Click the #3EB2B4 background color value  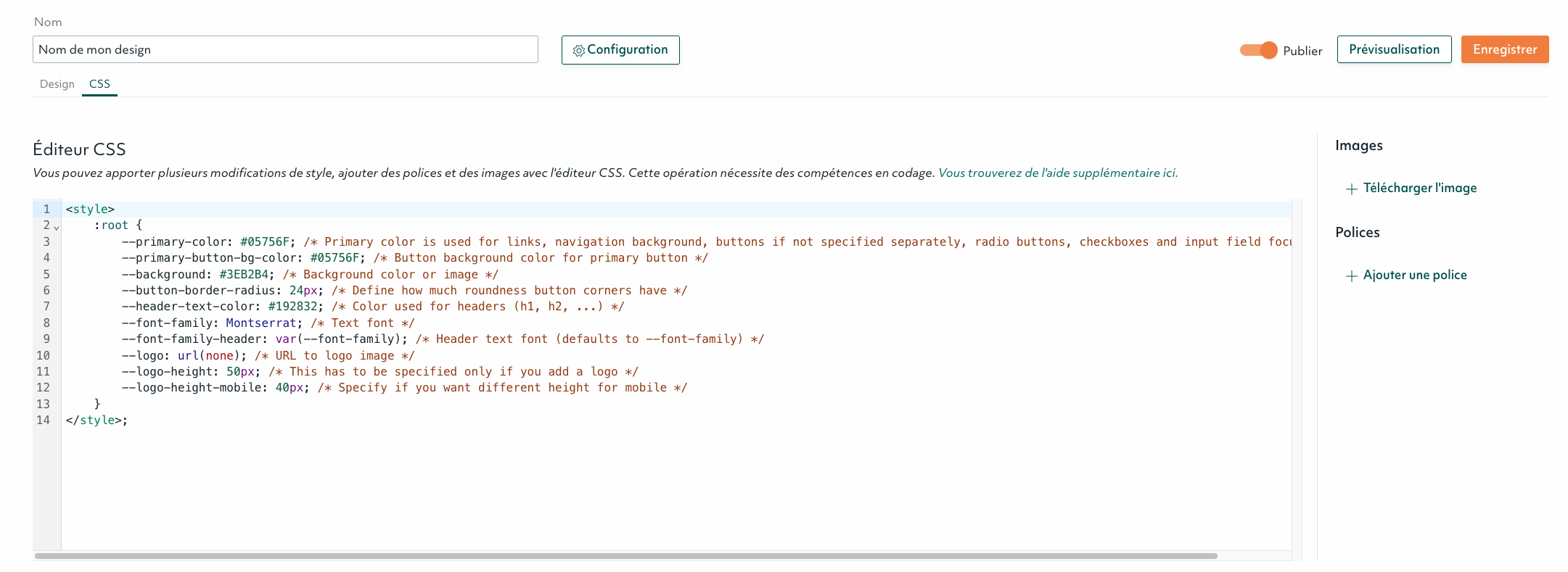(244, 275)
